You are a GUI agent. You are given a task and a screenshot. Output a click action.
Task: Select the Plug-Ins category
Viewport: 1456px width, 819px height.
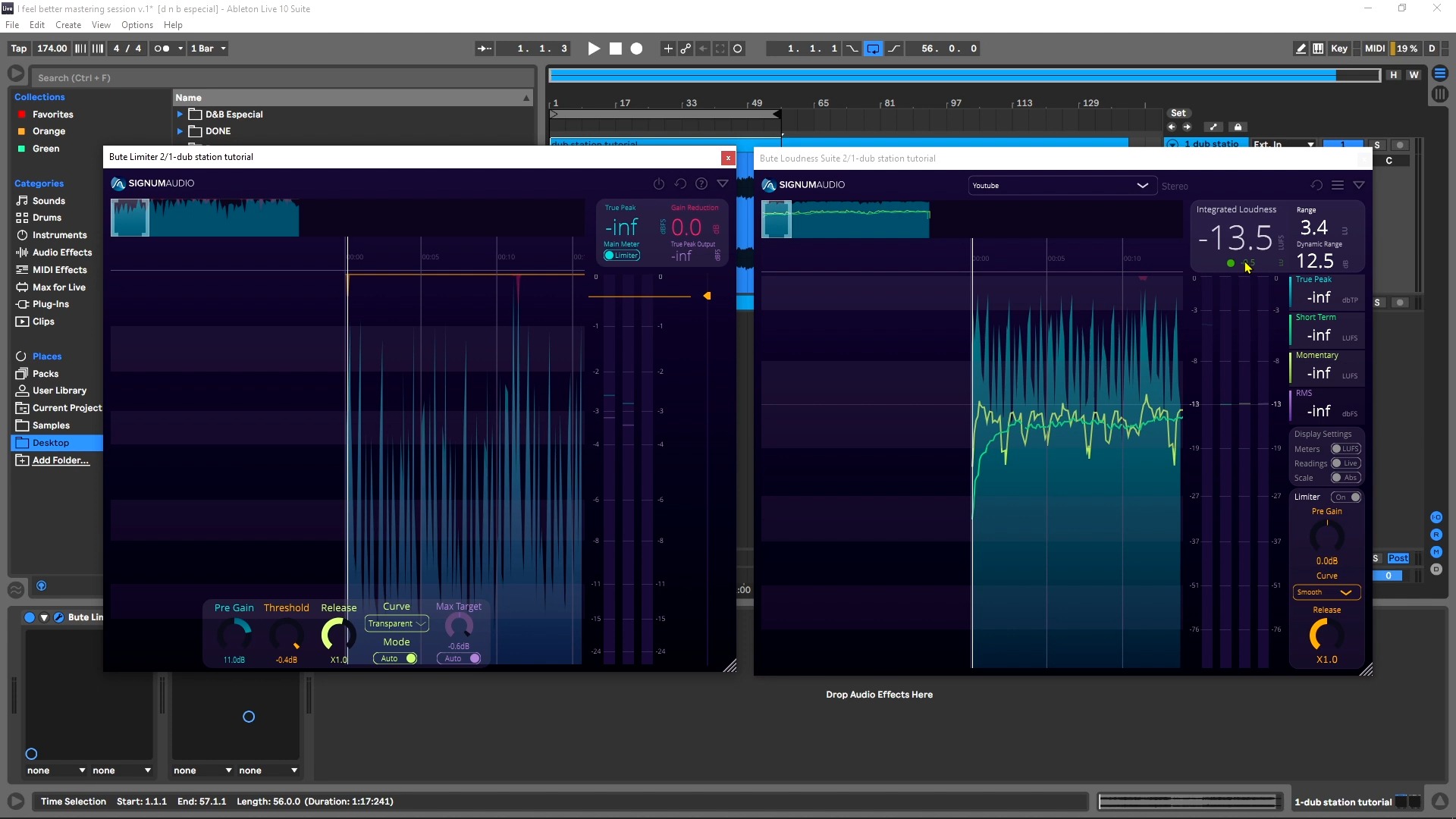pos(51,304)
